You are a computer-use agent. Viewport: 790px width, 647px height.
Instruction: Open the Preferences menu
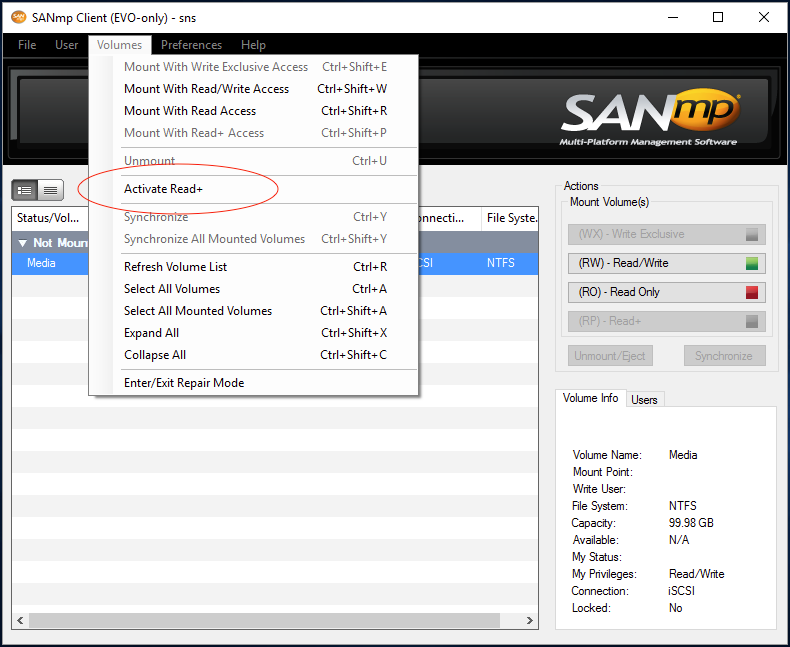(191, 45)
